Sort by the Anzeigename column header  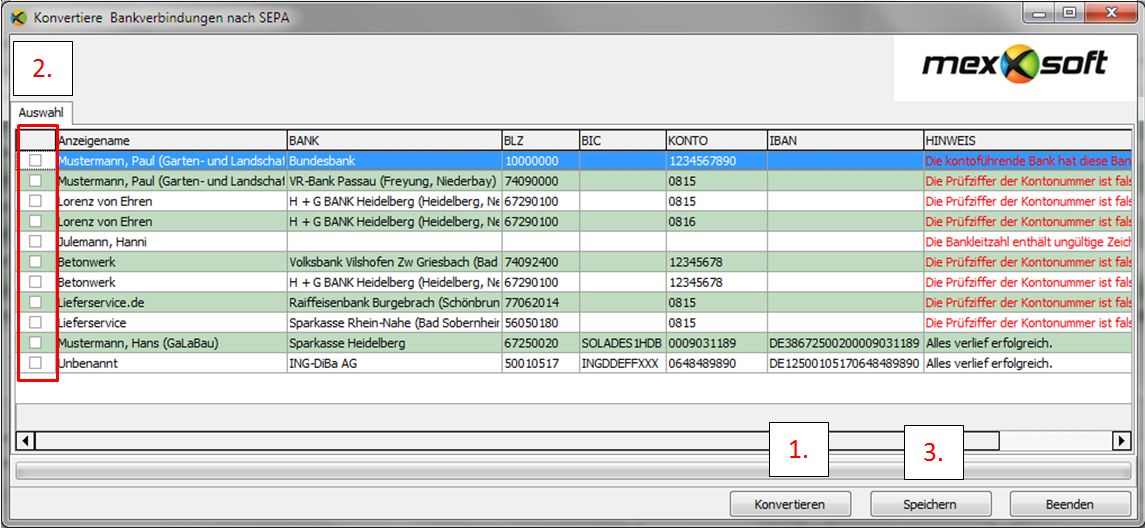click(171, 140)
